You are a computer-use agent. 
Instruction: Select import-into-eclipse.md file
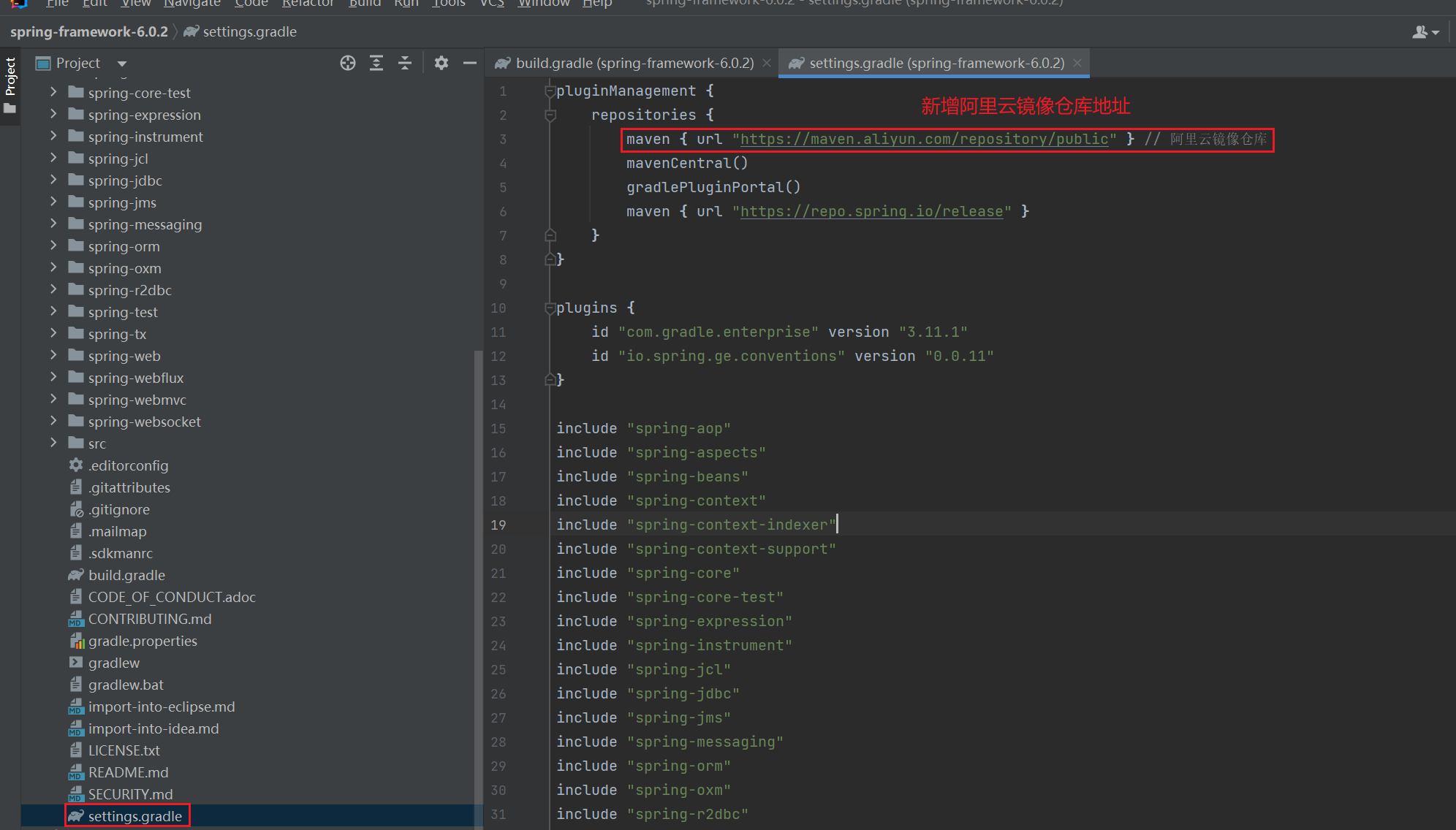click(162, 707)
